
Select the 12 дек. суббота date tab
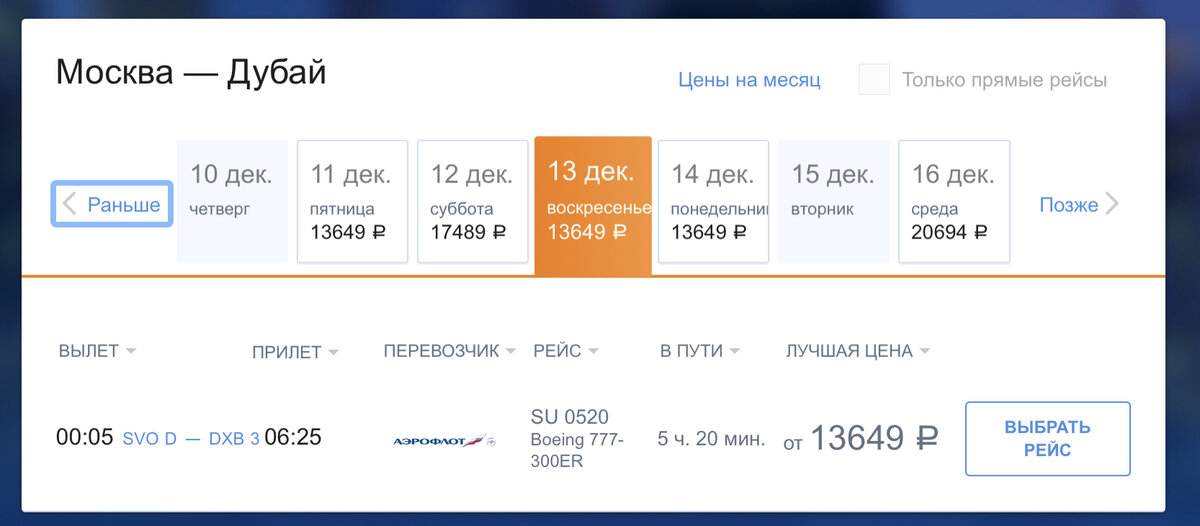coord(472,201)
